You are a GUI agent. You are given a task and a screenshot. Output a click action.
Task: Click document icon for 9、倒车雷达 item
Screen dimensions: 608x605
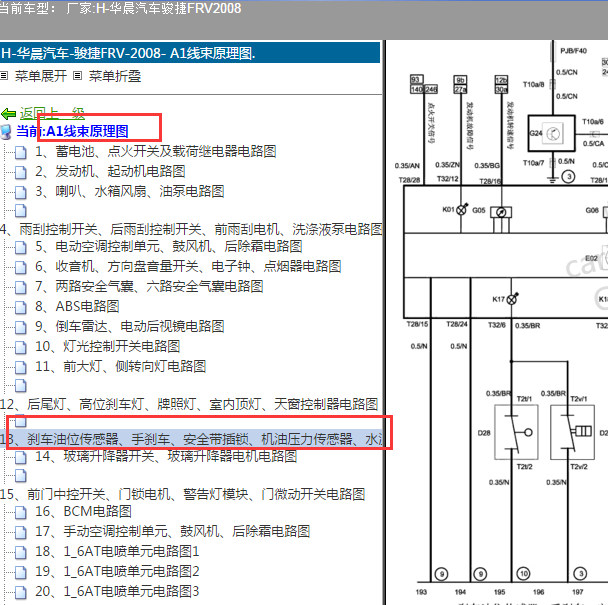[21, 327]
